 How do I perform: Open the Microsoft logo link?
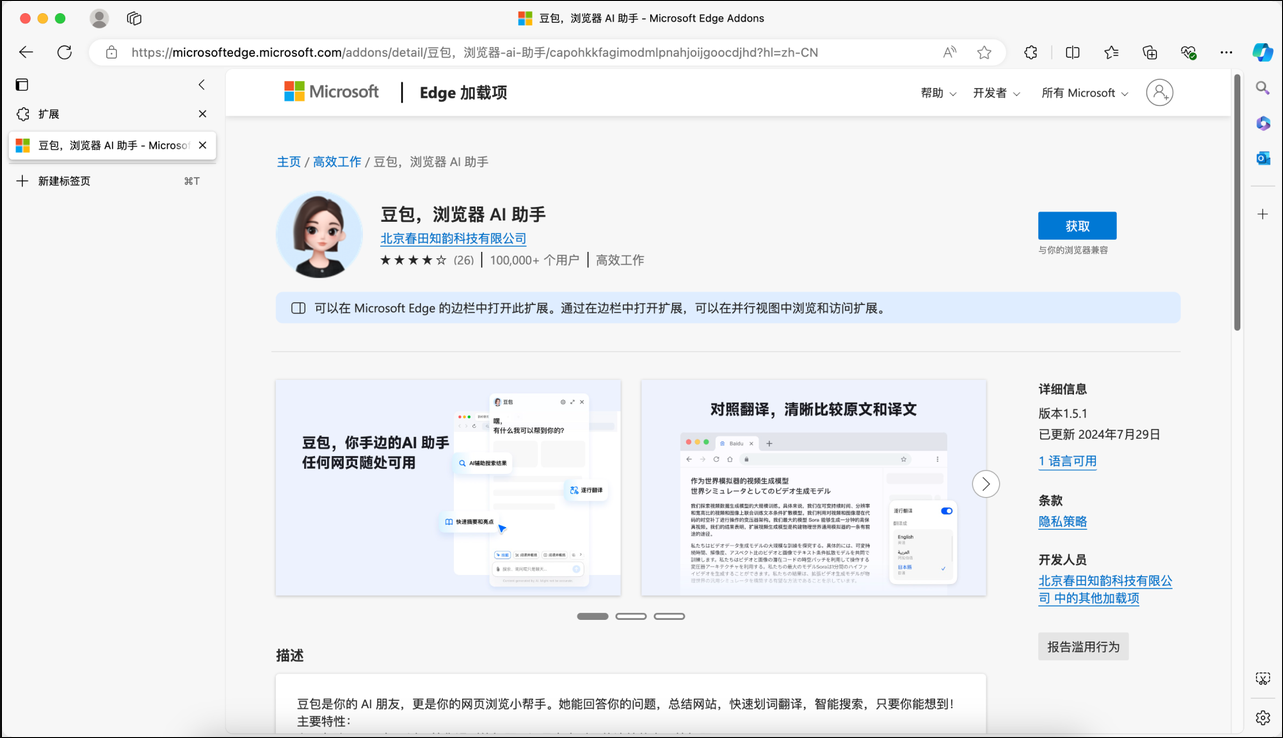[x=331, y=92]
